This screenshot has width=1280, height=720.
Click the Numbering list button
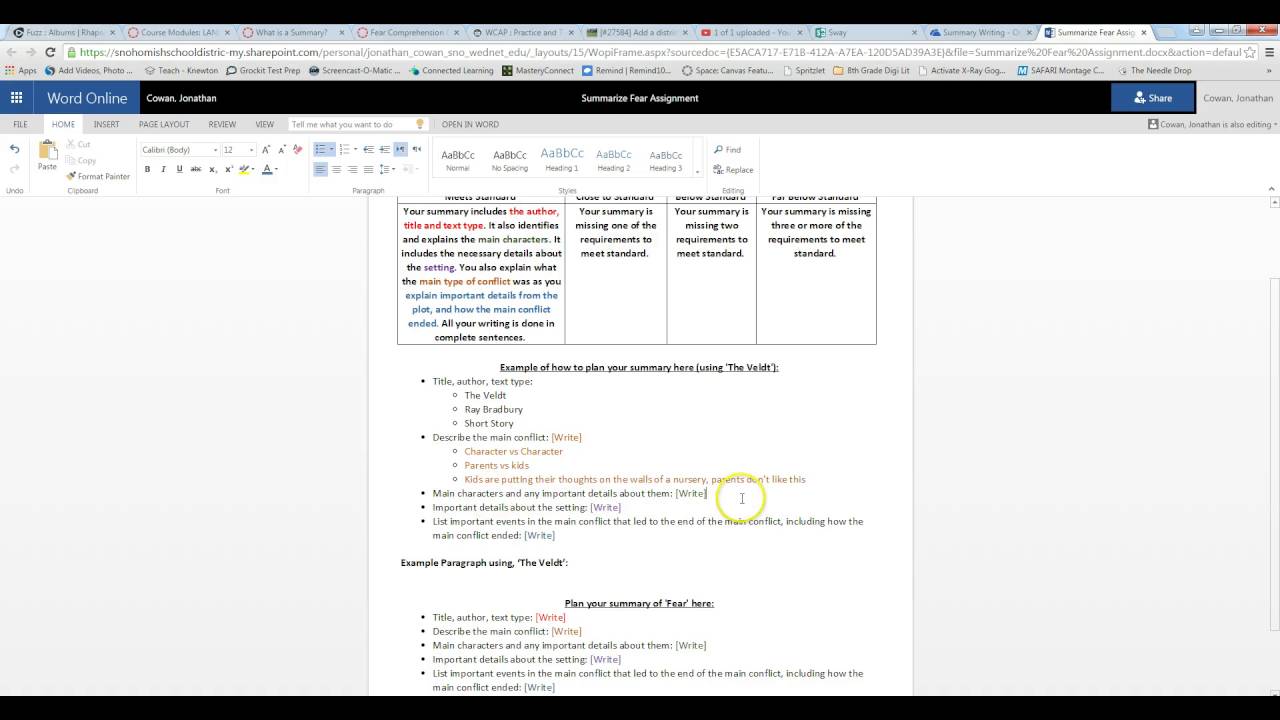pos(344,149)
